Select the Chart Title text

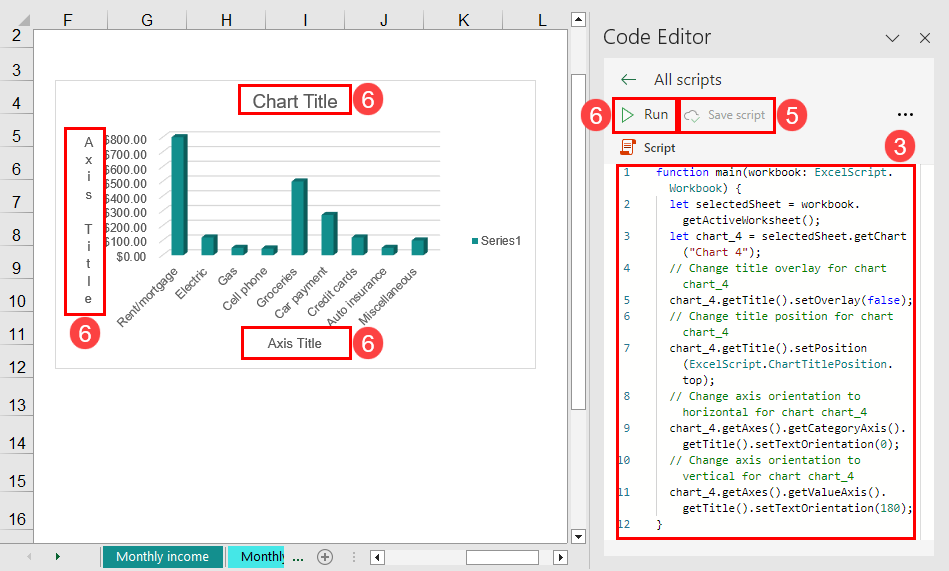(x=295, y=101)
